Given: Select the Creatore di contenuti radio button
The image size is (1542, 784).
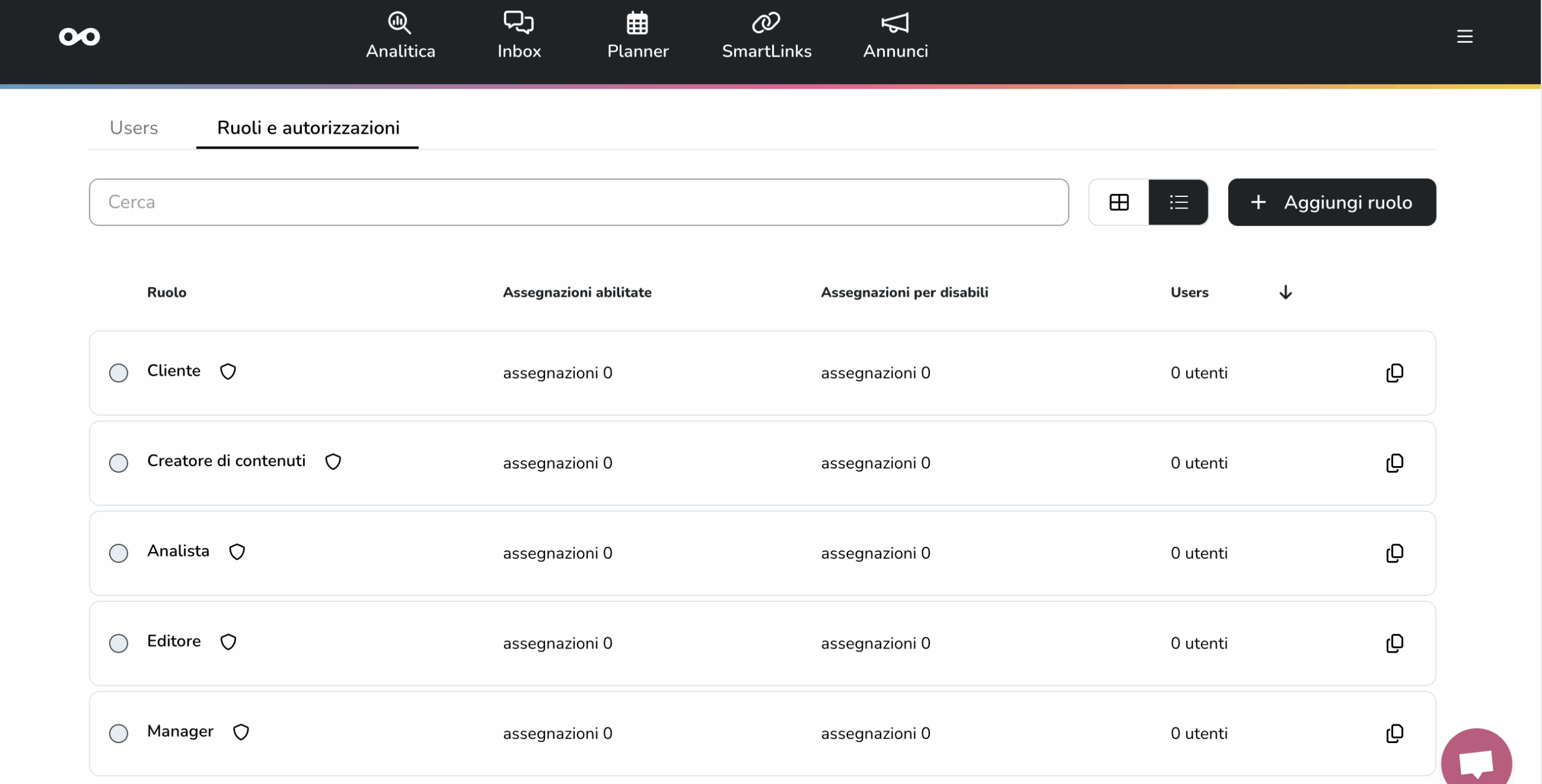Looking at the screenshot, I should pyautogui.click(x=119, y=463).
